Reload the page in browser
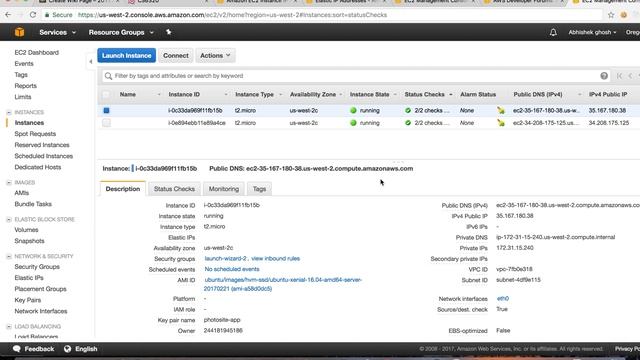The image size is (640, 360). click(x=33, y=15)
